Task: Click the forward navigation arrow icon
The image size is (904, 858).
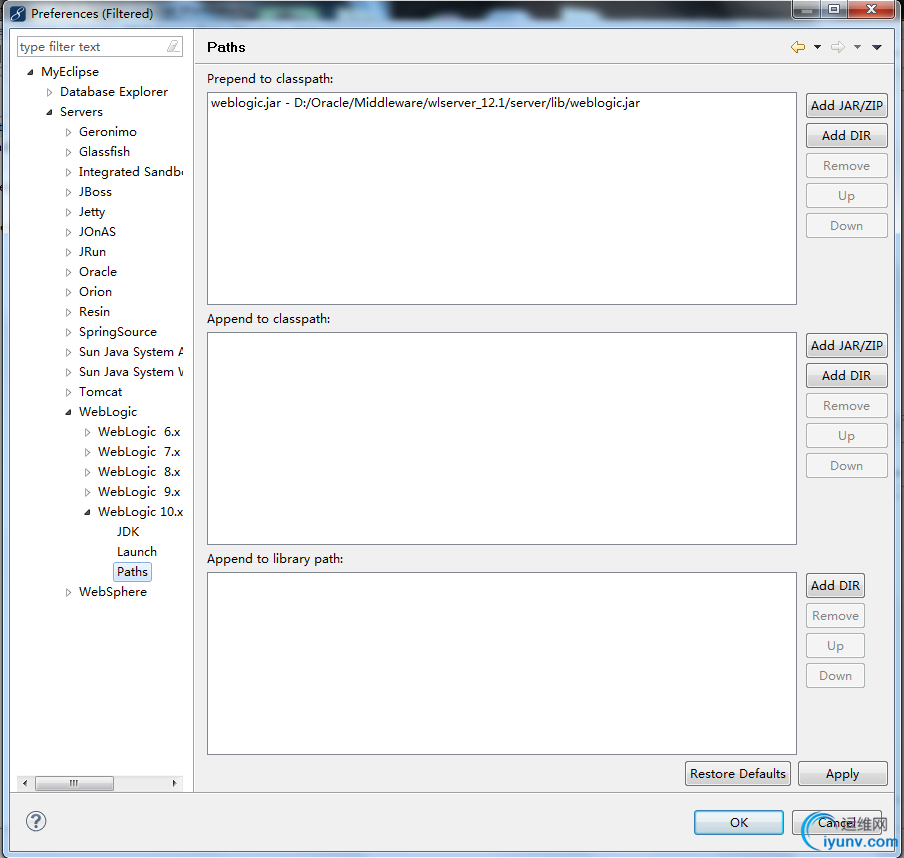Action: point(838,47)
